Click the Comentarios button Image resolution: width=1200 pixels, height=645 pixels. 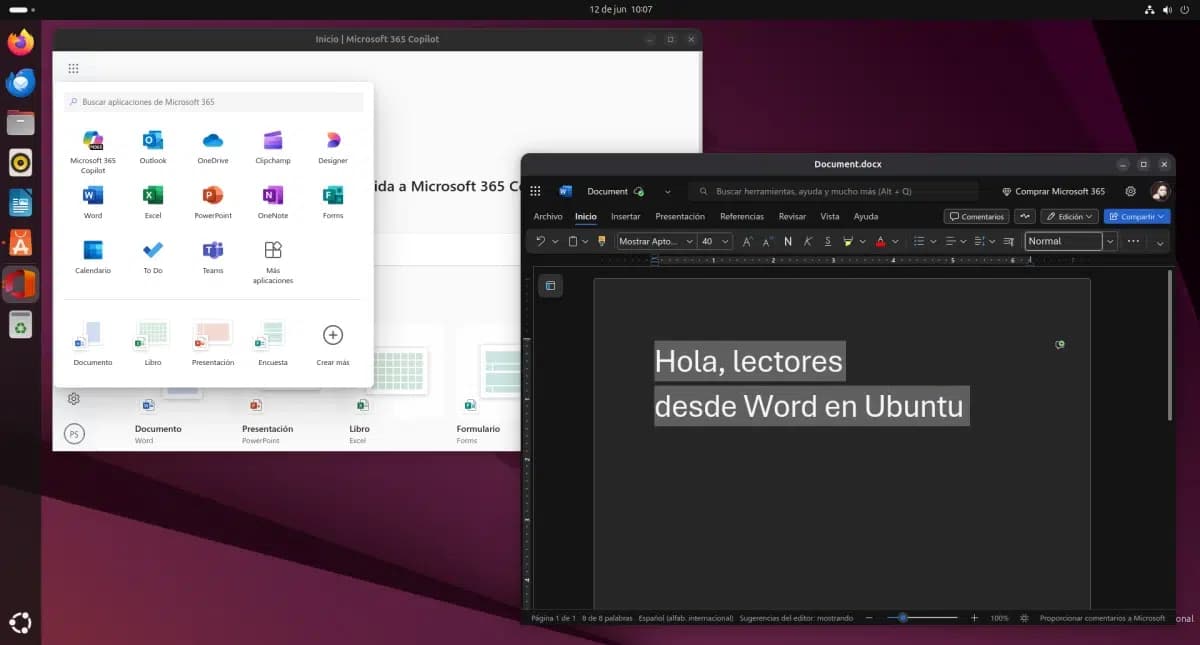click(976, 216)
